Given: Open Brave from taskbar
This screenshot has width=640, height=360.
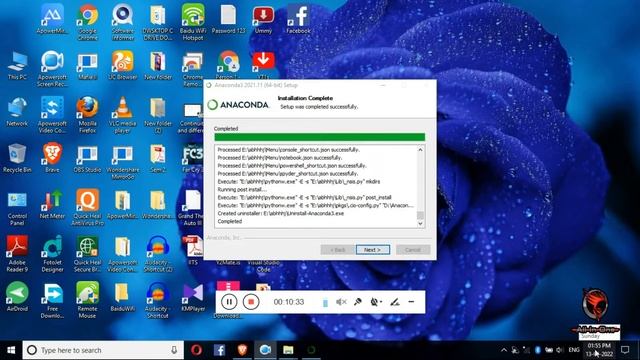Looking at the screenshot, I should (242, 350).
